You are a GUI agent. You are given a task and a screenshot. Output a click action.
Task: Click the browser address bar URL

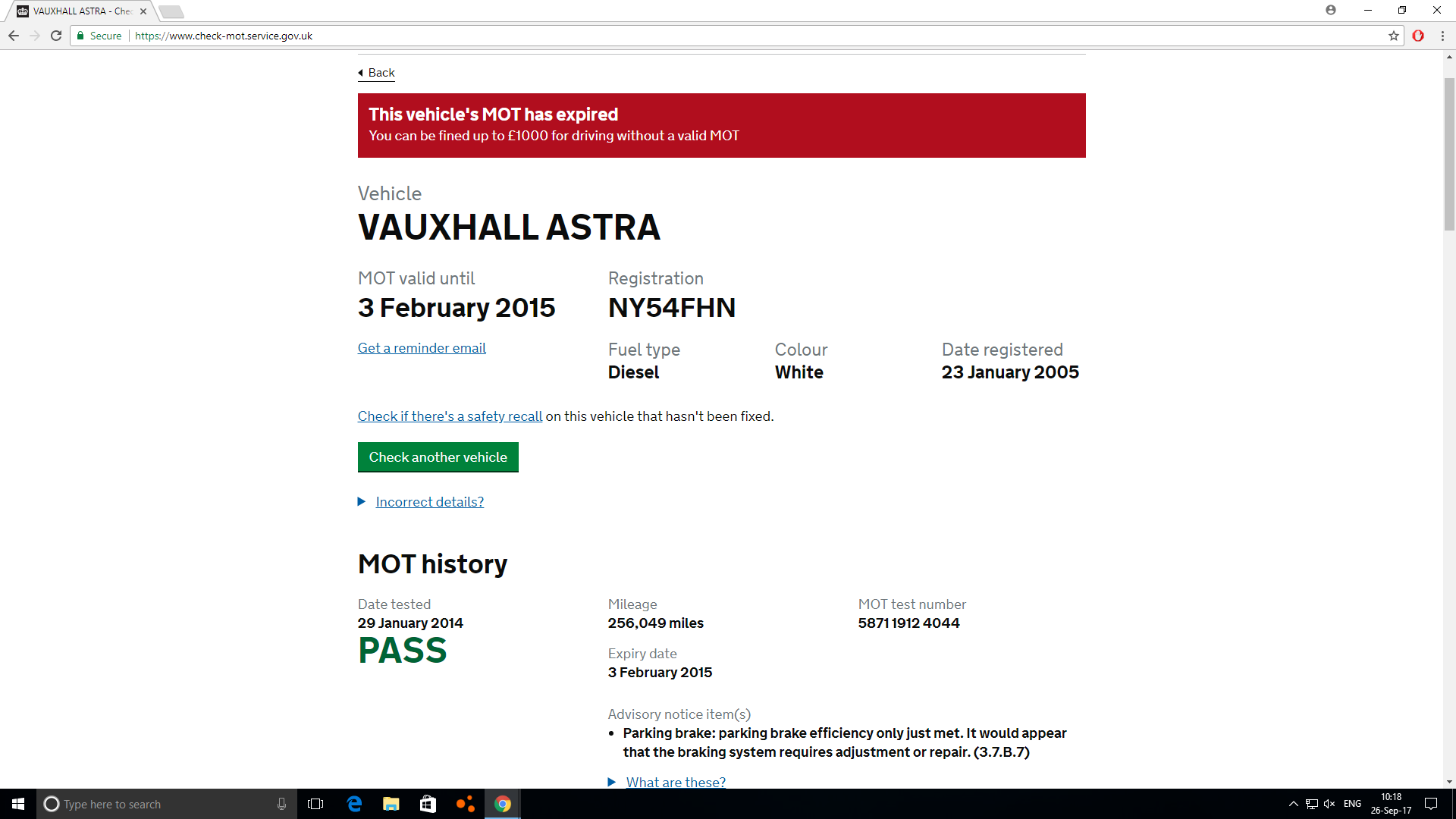224,36
